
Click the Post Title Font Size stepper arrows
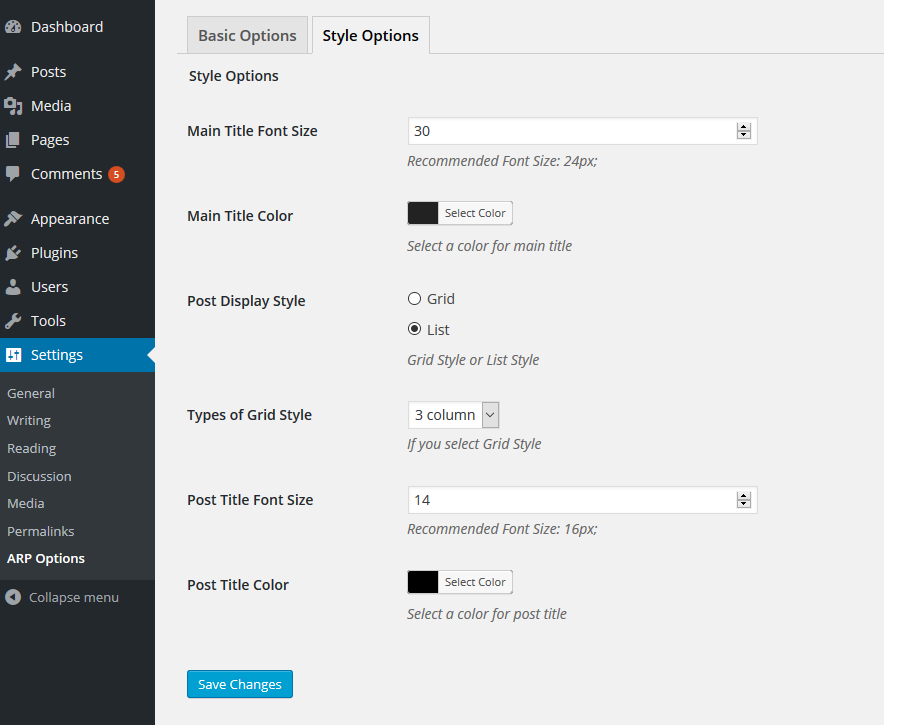coord(743,500)
